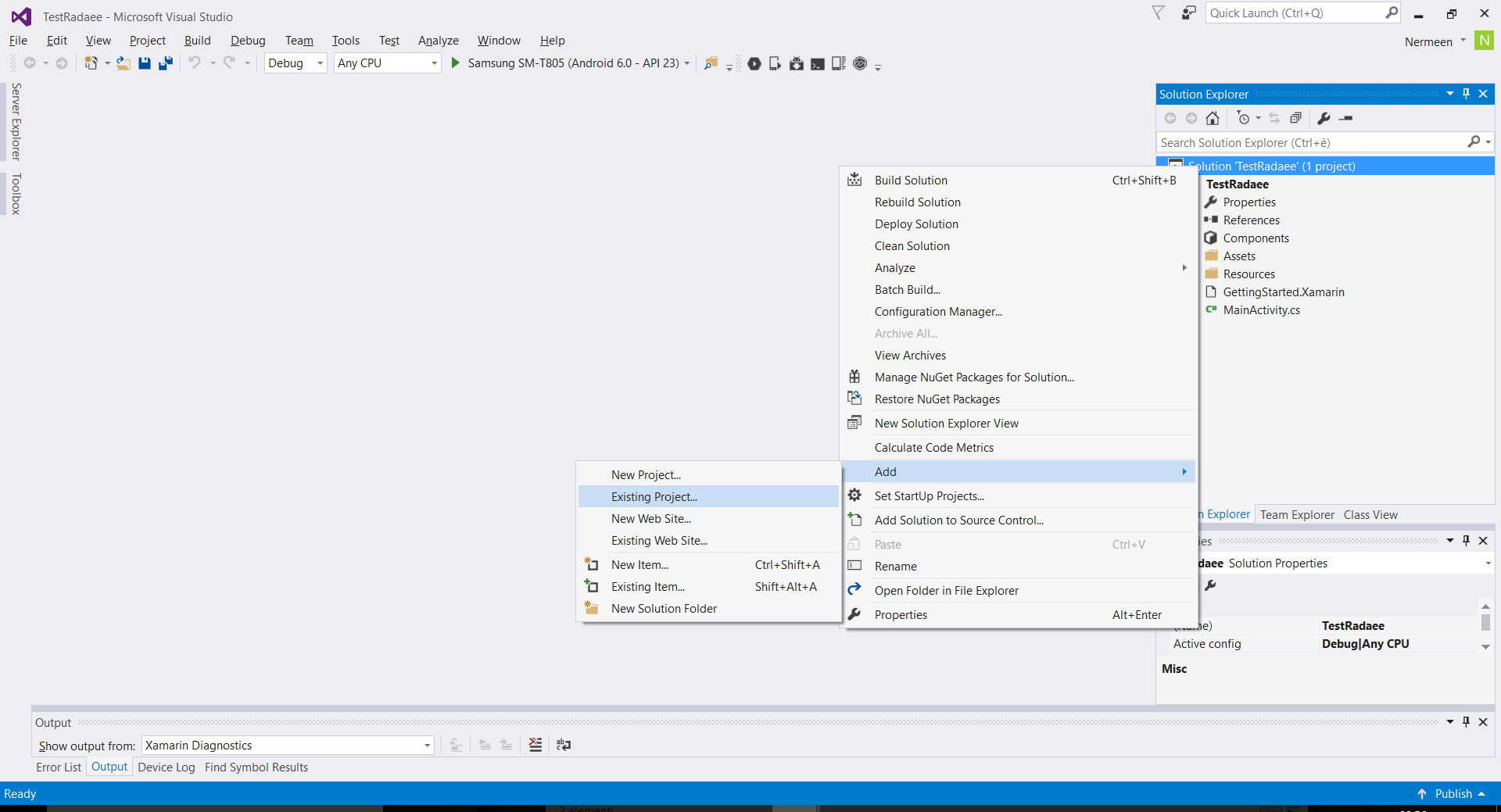Viewport: 1501px width, 812px height.
Task: Select MainActivity.cs in Solution Explorer
Action: [1261, 310]
